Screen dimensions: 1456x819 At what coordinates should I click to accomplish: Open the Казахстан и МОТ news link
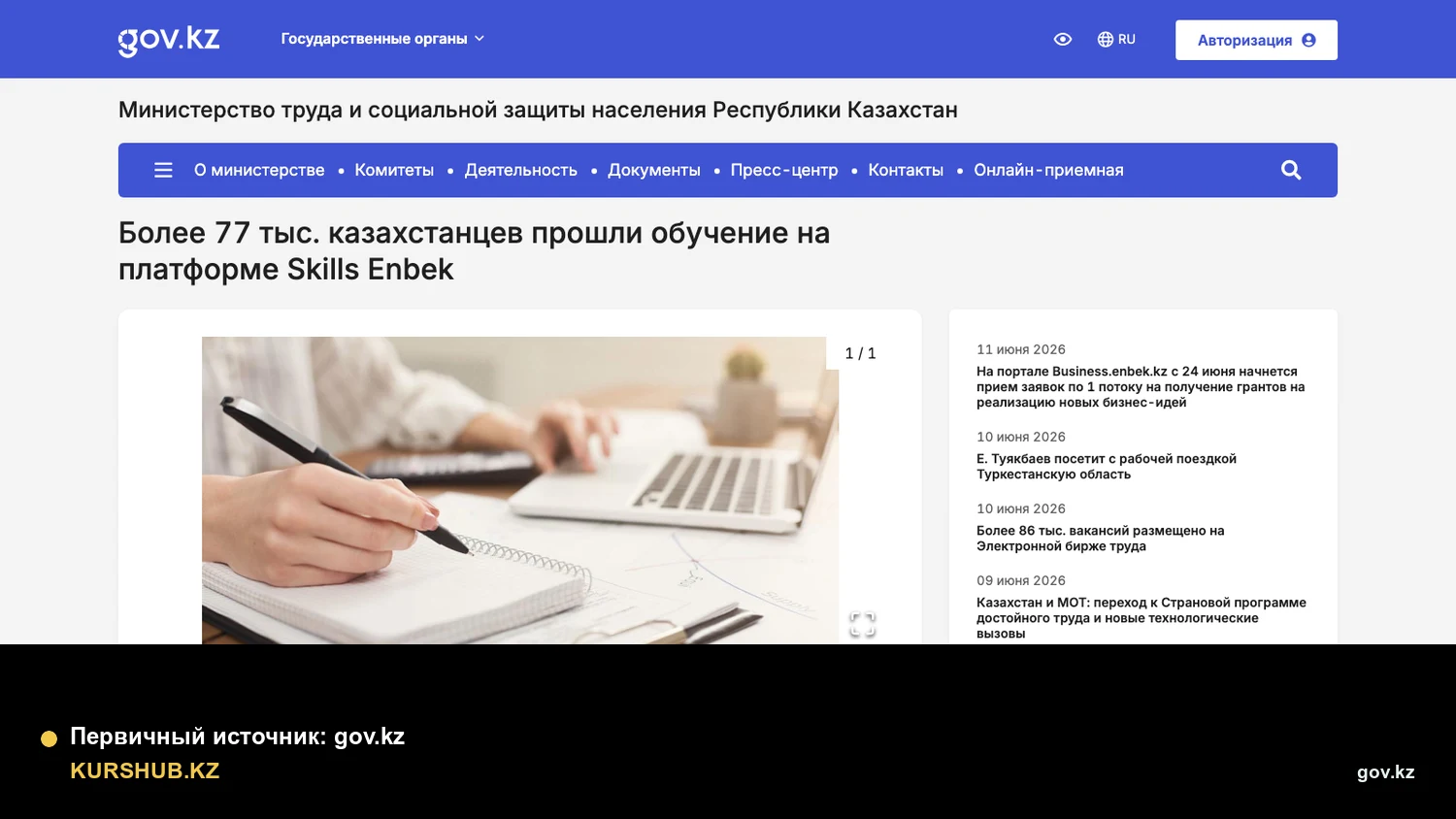coord(1142,618)
